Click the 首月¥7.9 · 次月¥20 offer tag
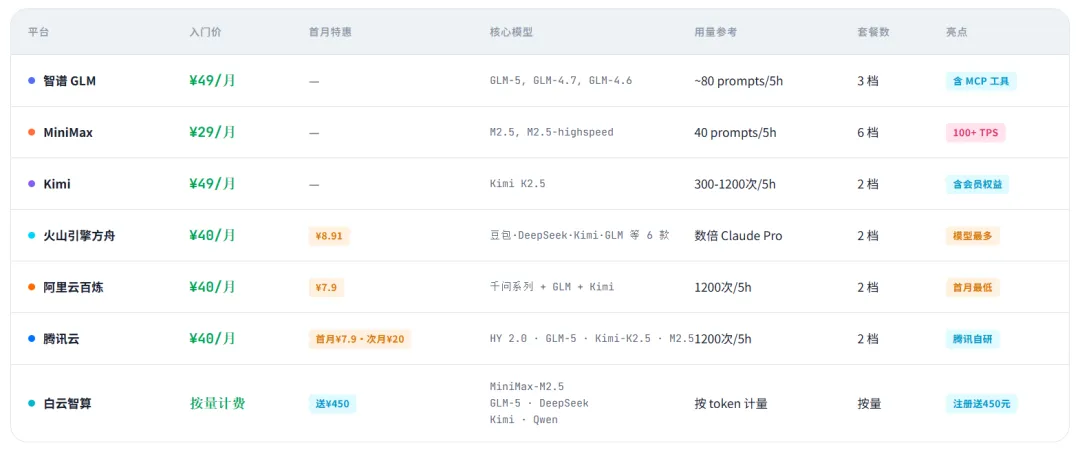Viewport: 1080px width, 452px height. coord(359,339)
